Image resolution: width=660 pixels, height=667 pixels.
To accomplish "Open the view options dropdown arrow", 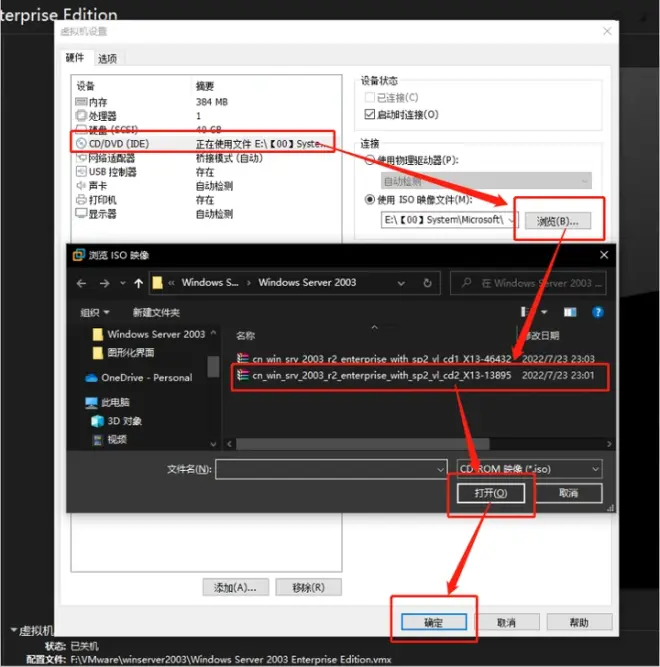I will click(x=544, y=312).
